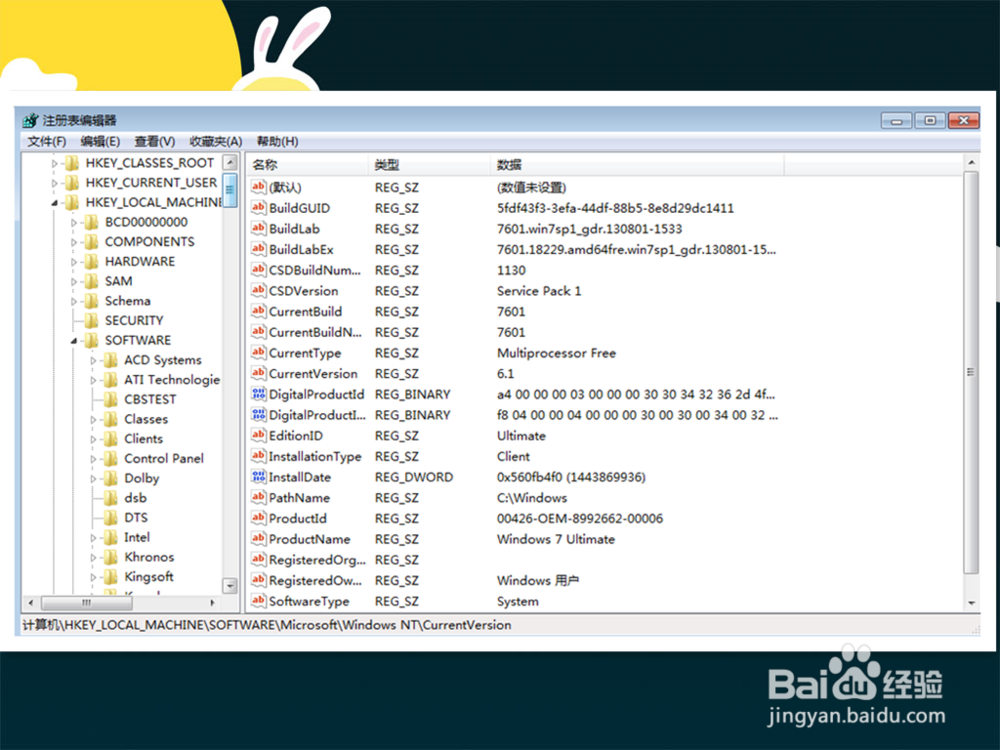Collapse the SOFTWARE key

tap(73, 341)
